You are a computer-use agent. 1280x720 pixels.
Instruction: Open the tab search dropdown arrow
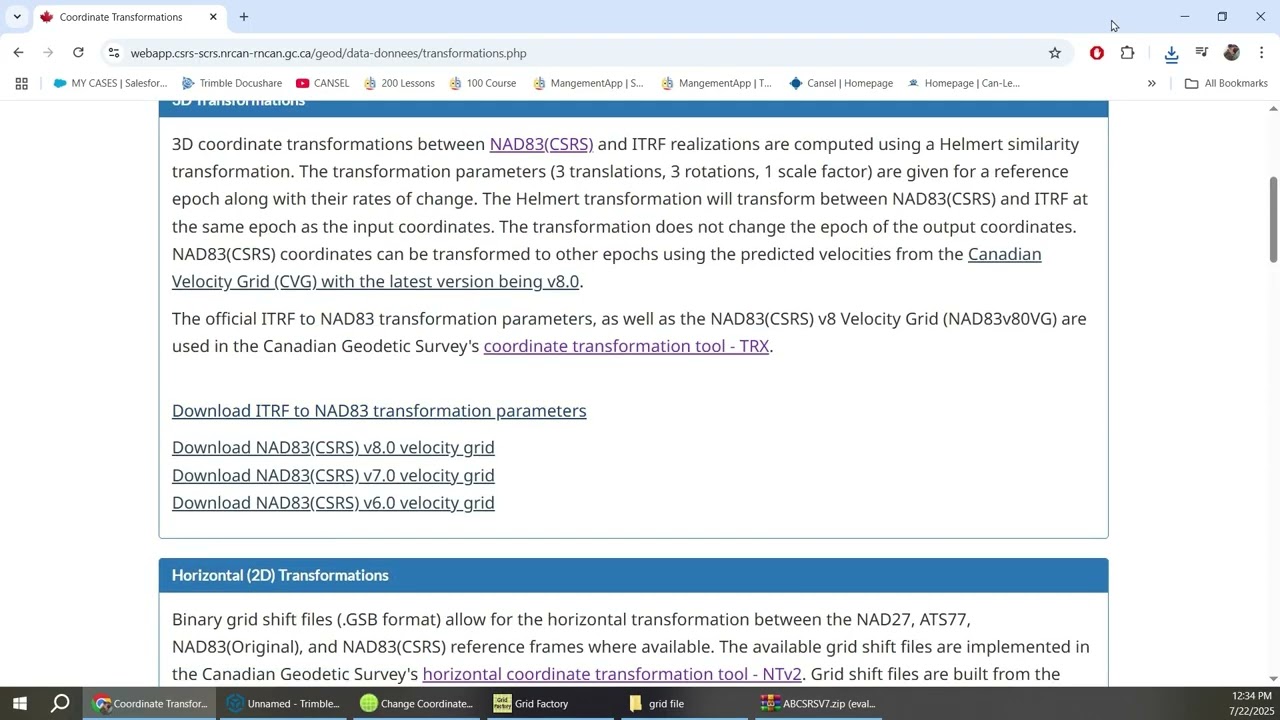pyautogui.click(x=17, y=17)
